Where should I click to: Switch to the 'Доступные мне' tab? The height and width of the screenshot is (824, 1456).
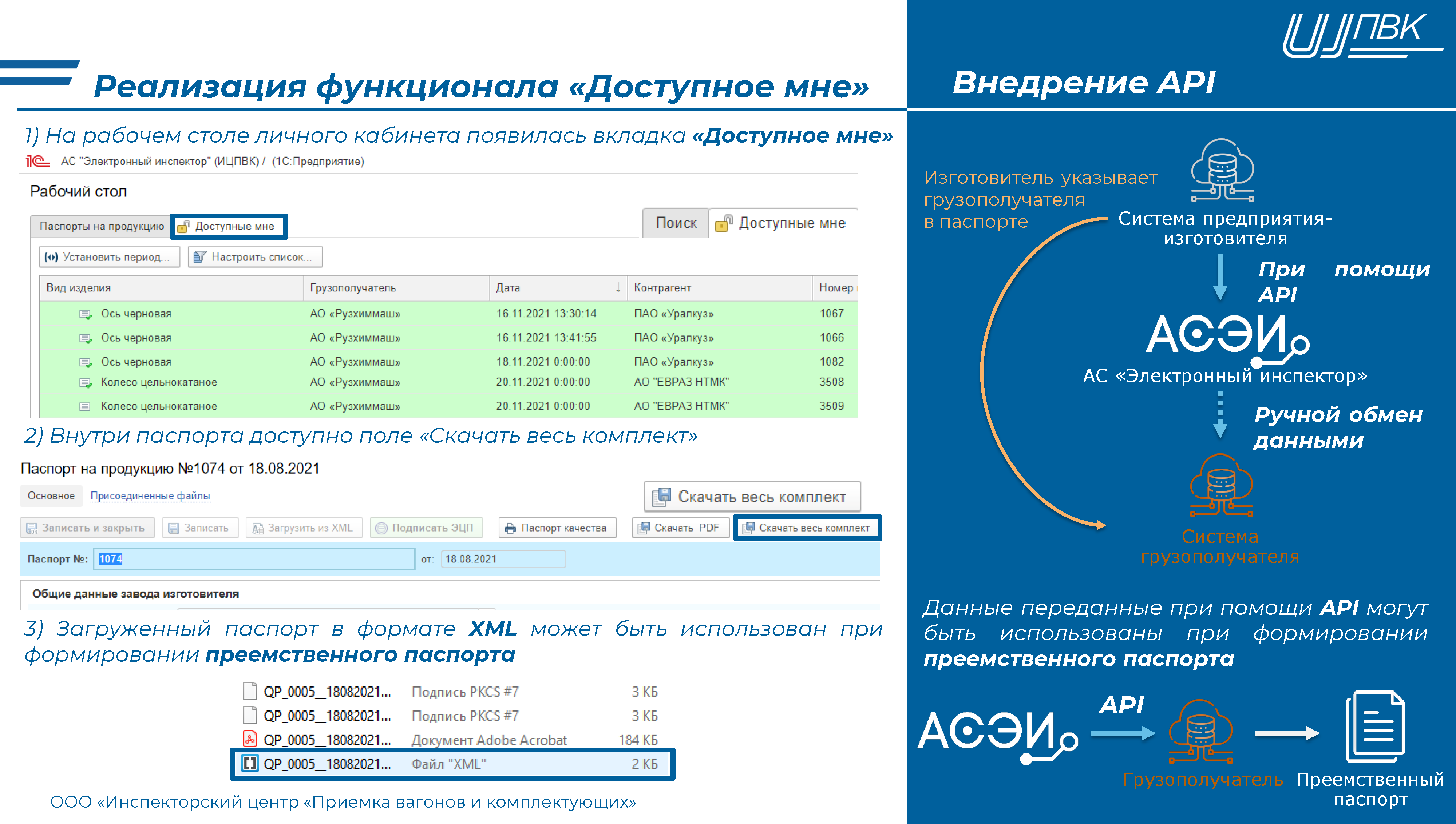229,226
